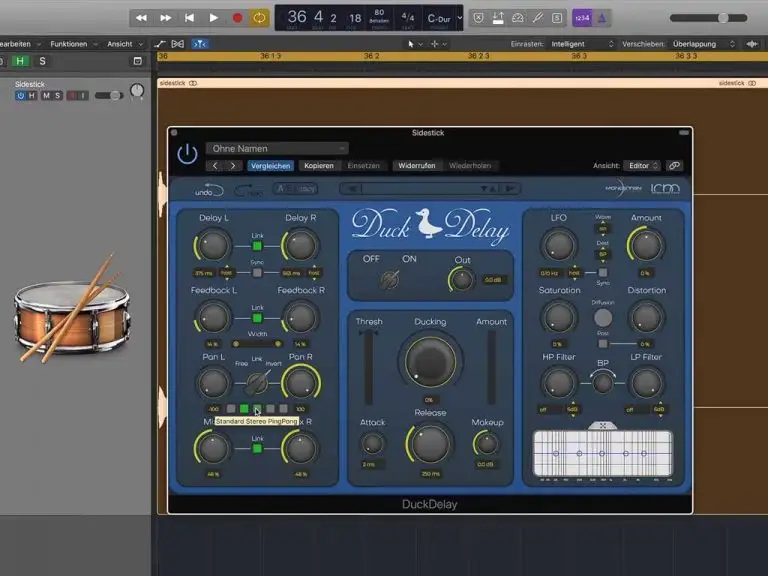Click the DuckDelay redo icon
This screenshot has height=576, width=768.
pyautogui.click(x=249, y=190)
